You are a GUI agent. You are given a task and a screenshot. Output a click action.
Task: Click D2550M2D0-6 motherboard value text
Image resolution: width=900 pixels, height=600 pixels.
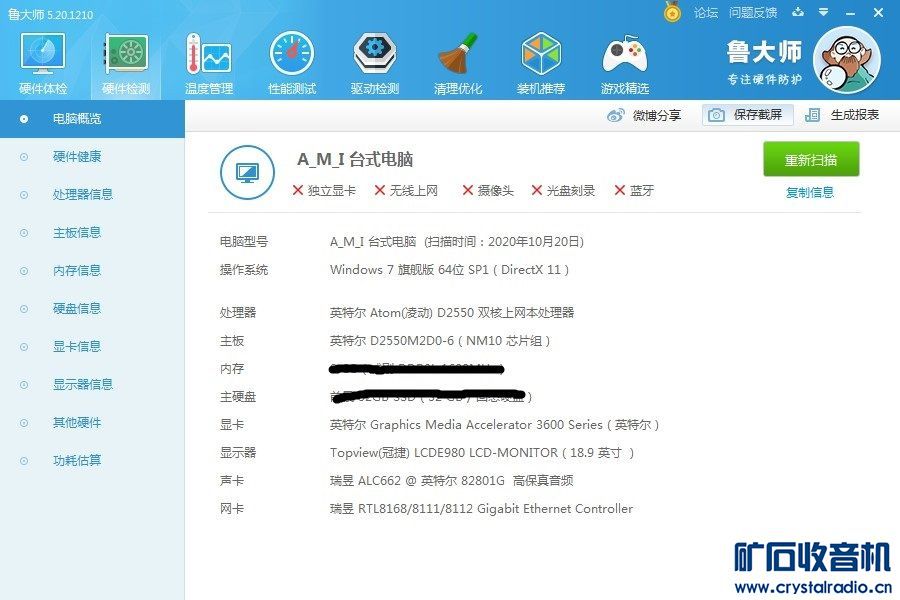click(x=440, y=341)
